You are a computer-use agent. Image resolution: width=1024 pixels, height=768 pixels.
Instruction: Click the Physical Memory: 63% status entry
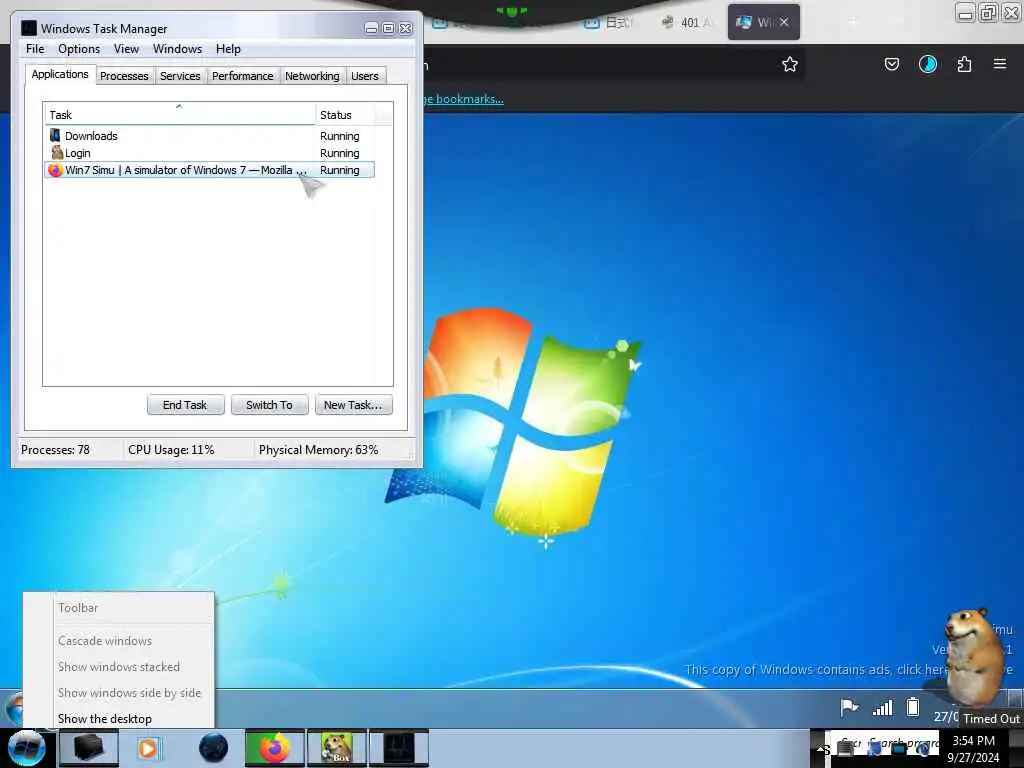318,450
